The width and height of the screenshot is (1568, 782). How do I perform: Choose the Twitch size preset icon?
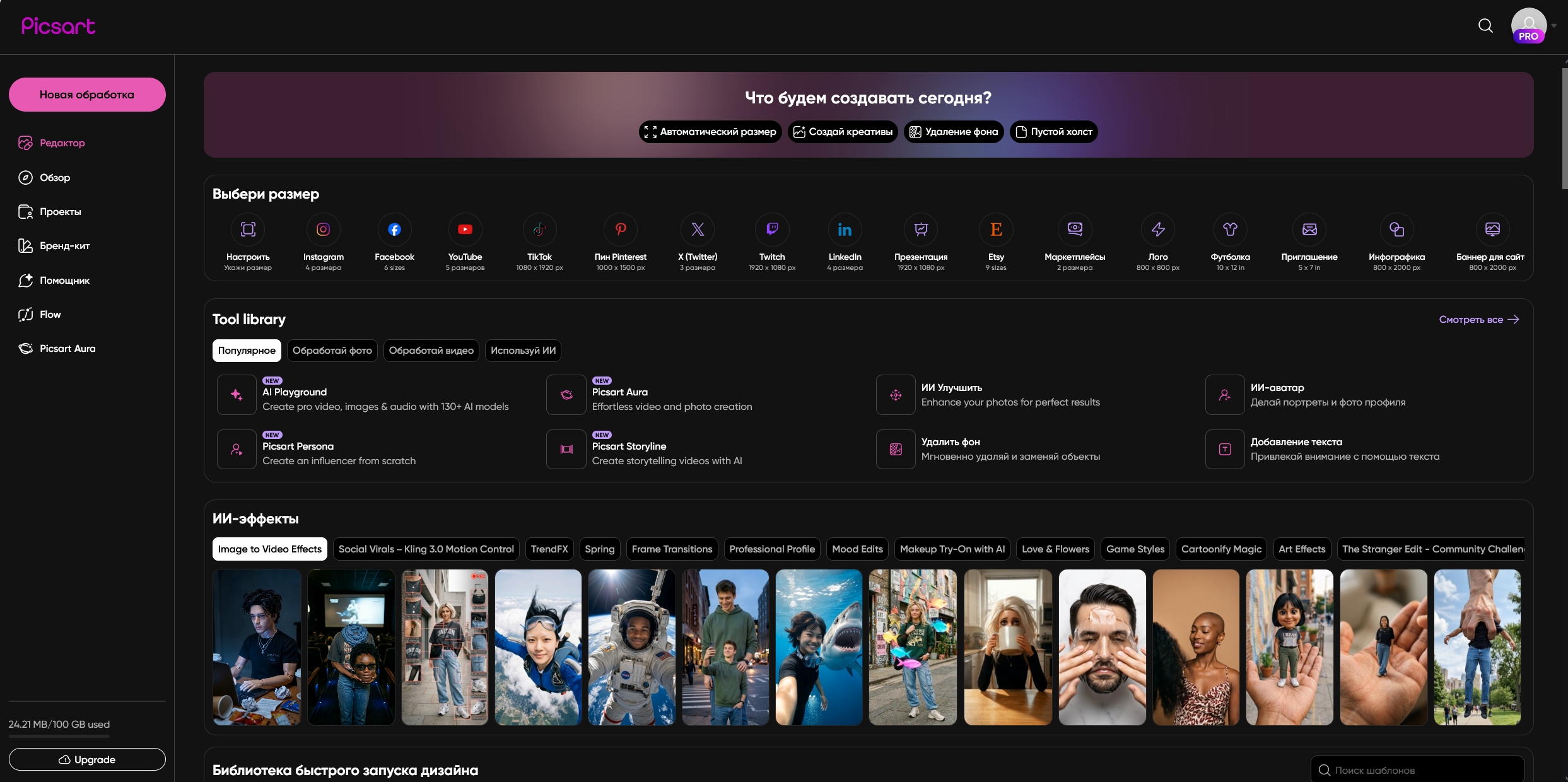coord(771,230)
